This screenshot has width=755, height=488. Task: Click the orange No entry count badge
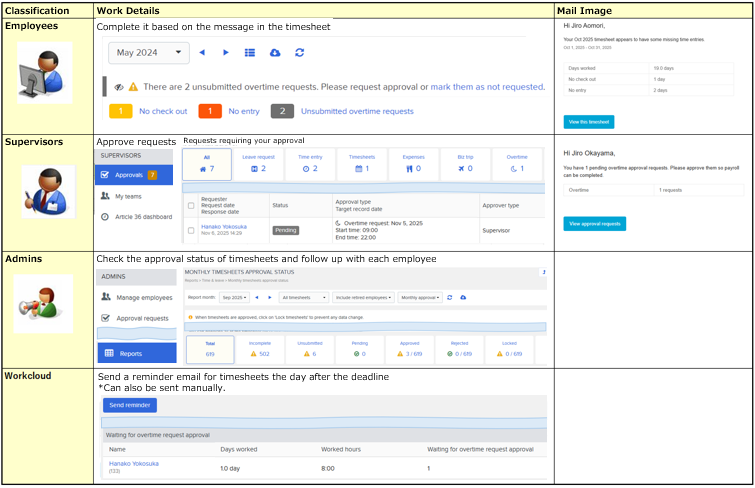pos(209,111)
